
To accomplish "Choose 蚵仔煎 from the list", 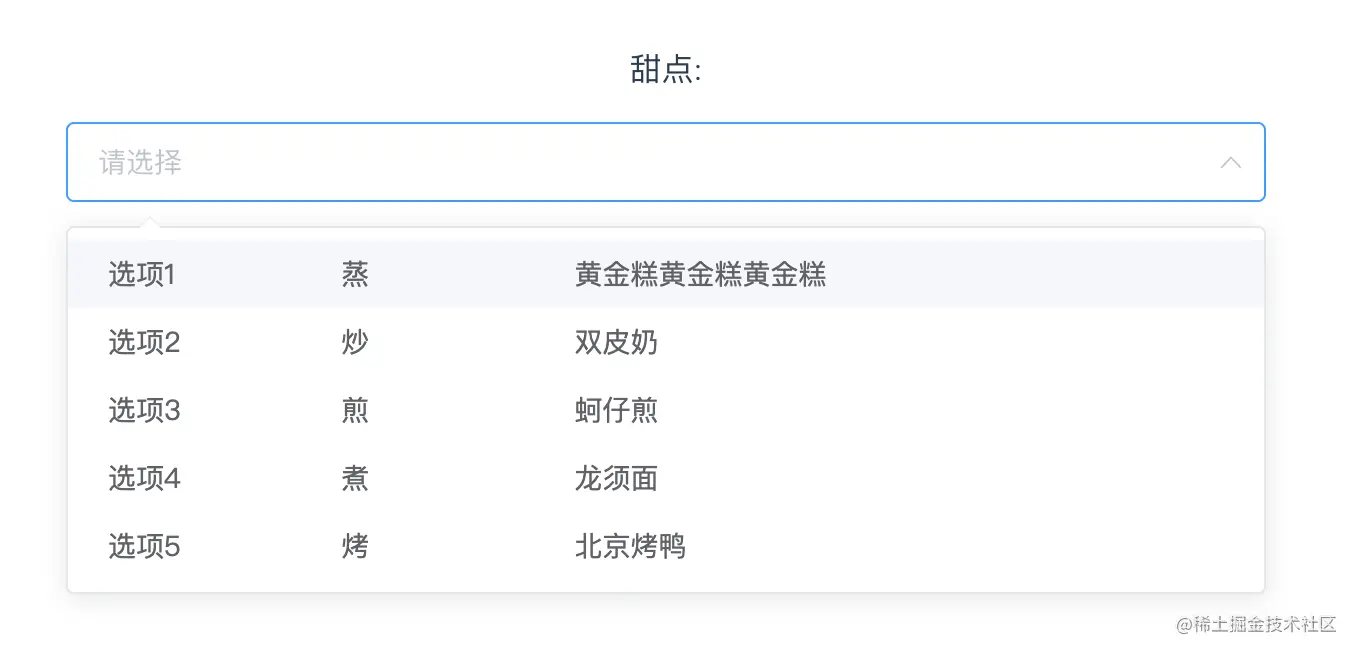I will [616, 410].
